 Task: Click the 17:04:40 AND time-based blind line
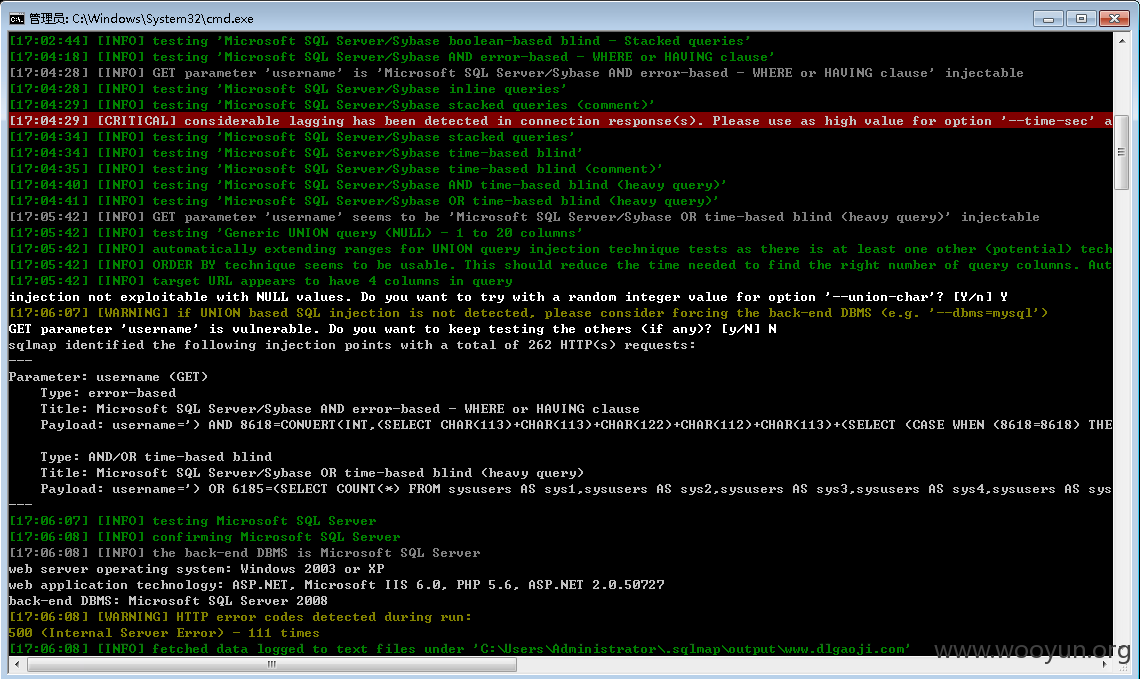368,185
